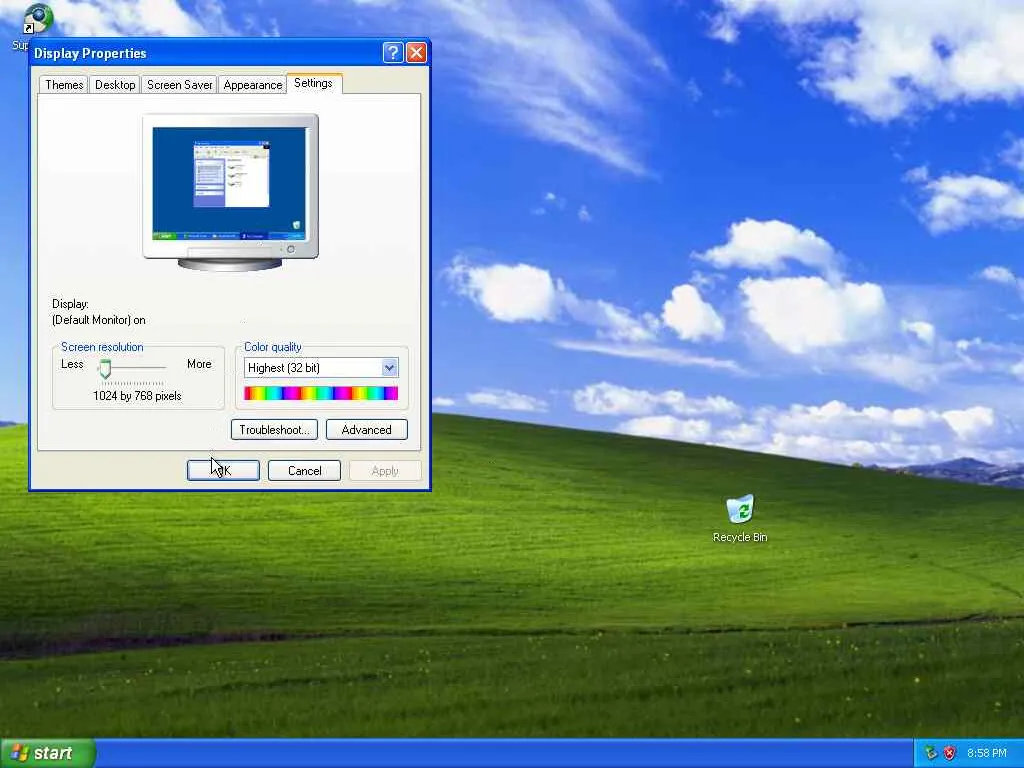Viewport: 1024px width, 768px height.
Task: Click the Display Properties help question mark
Action: [x=392, y=53]
